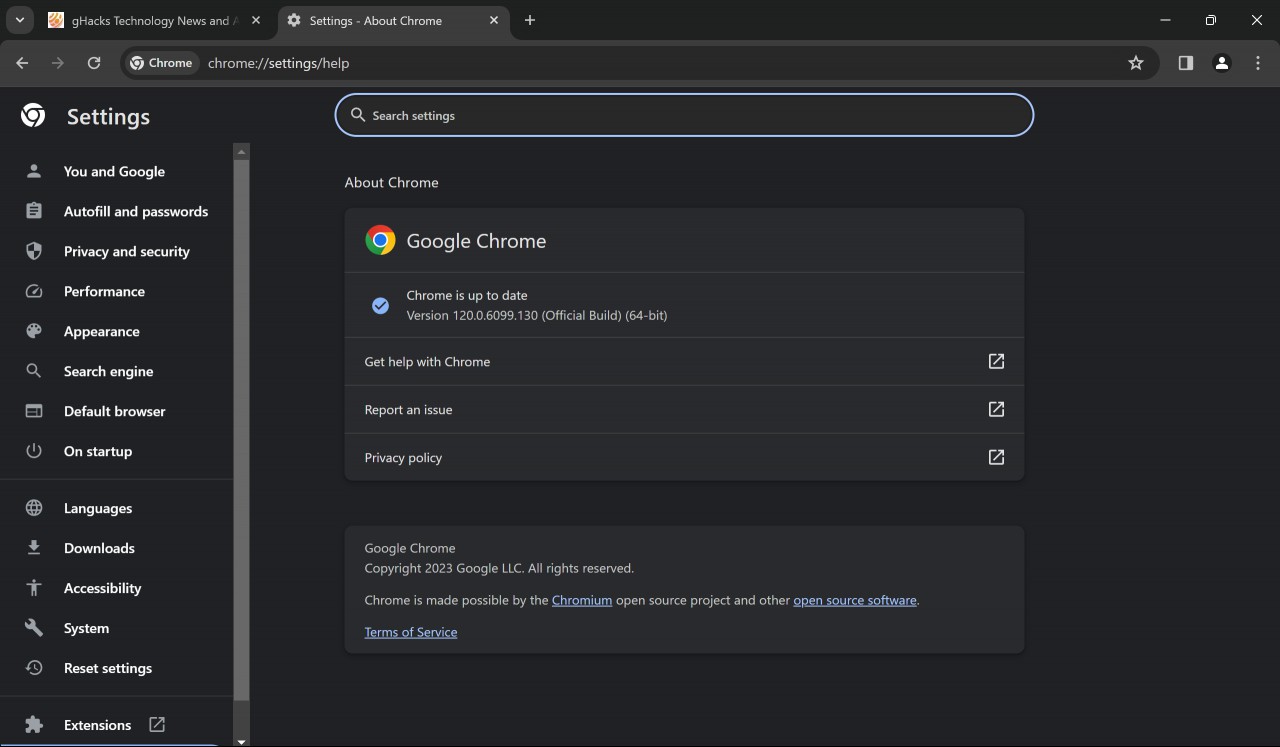Bookmark this page with the star icon

[1136, 63]
